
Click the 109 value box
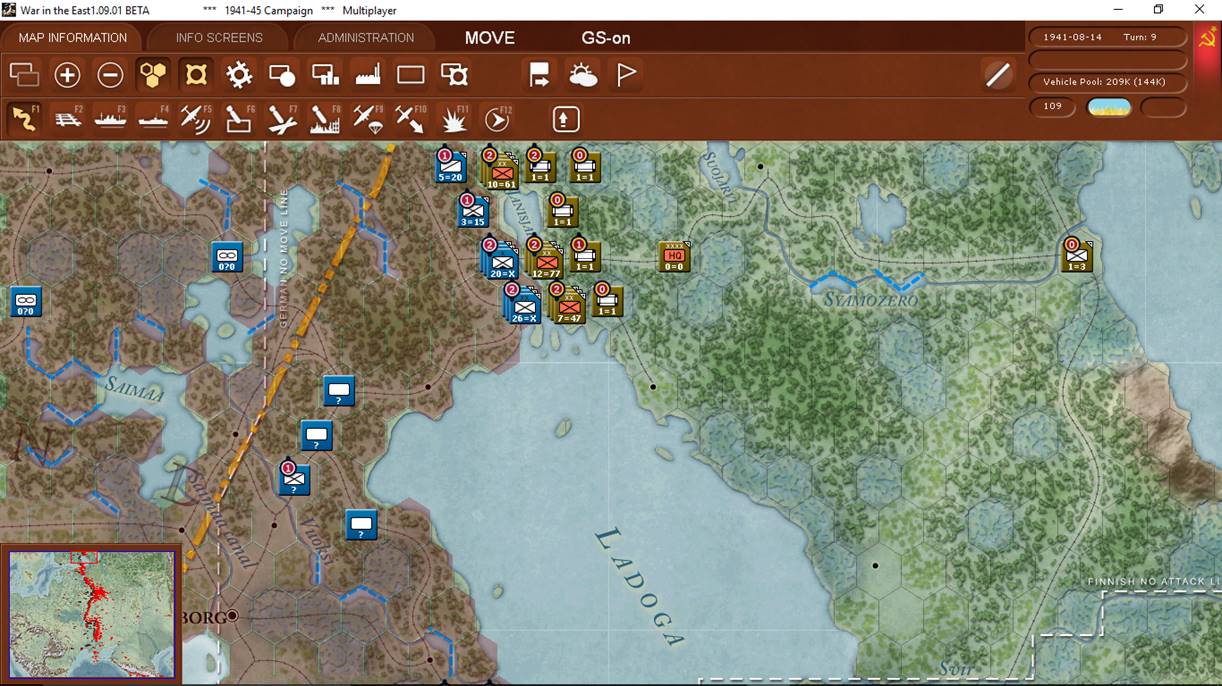coord(1053,106)
